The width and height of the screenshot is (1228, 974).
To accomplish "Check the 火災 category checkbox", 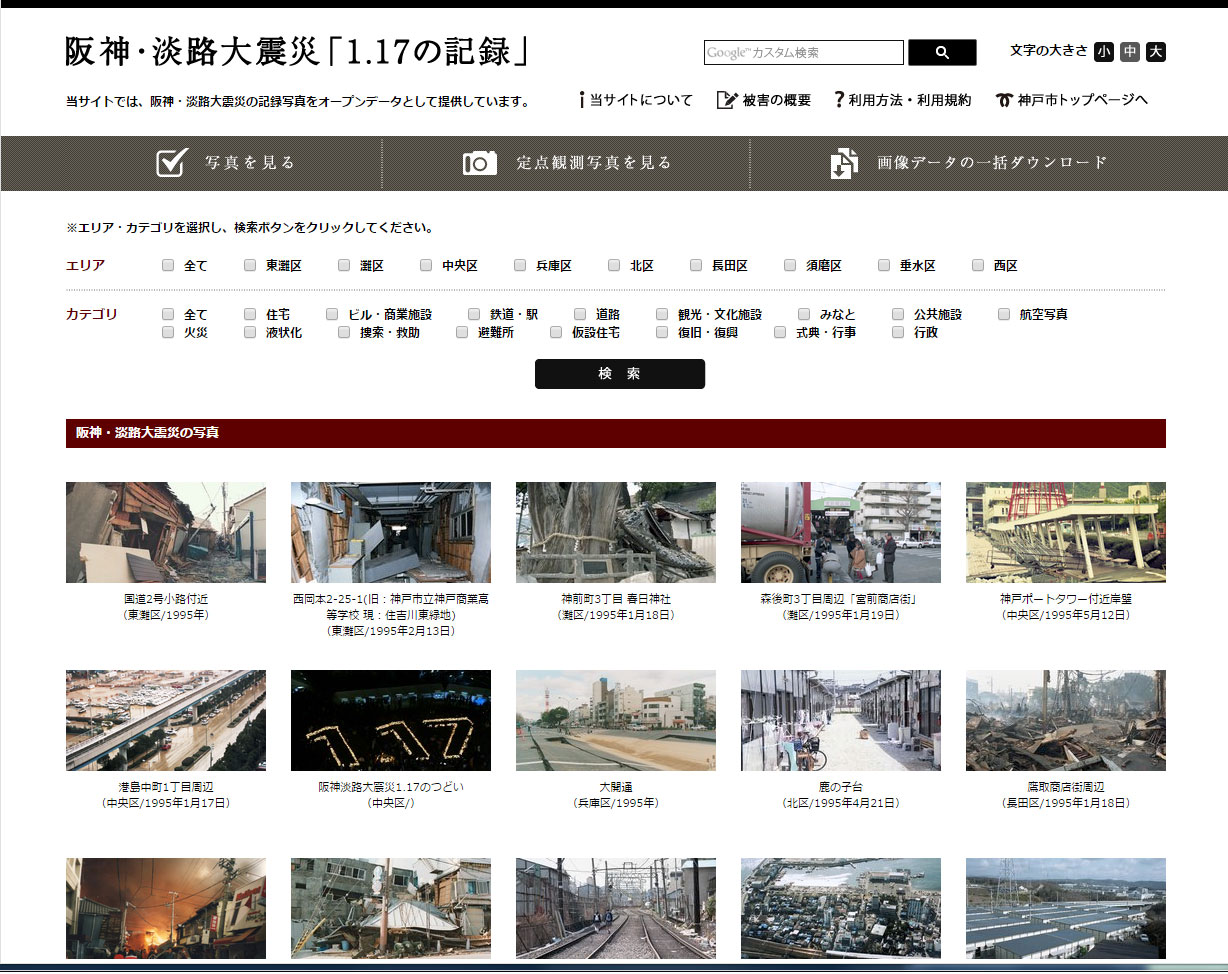I will point(168,331).
